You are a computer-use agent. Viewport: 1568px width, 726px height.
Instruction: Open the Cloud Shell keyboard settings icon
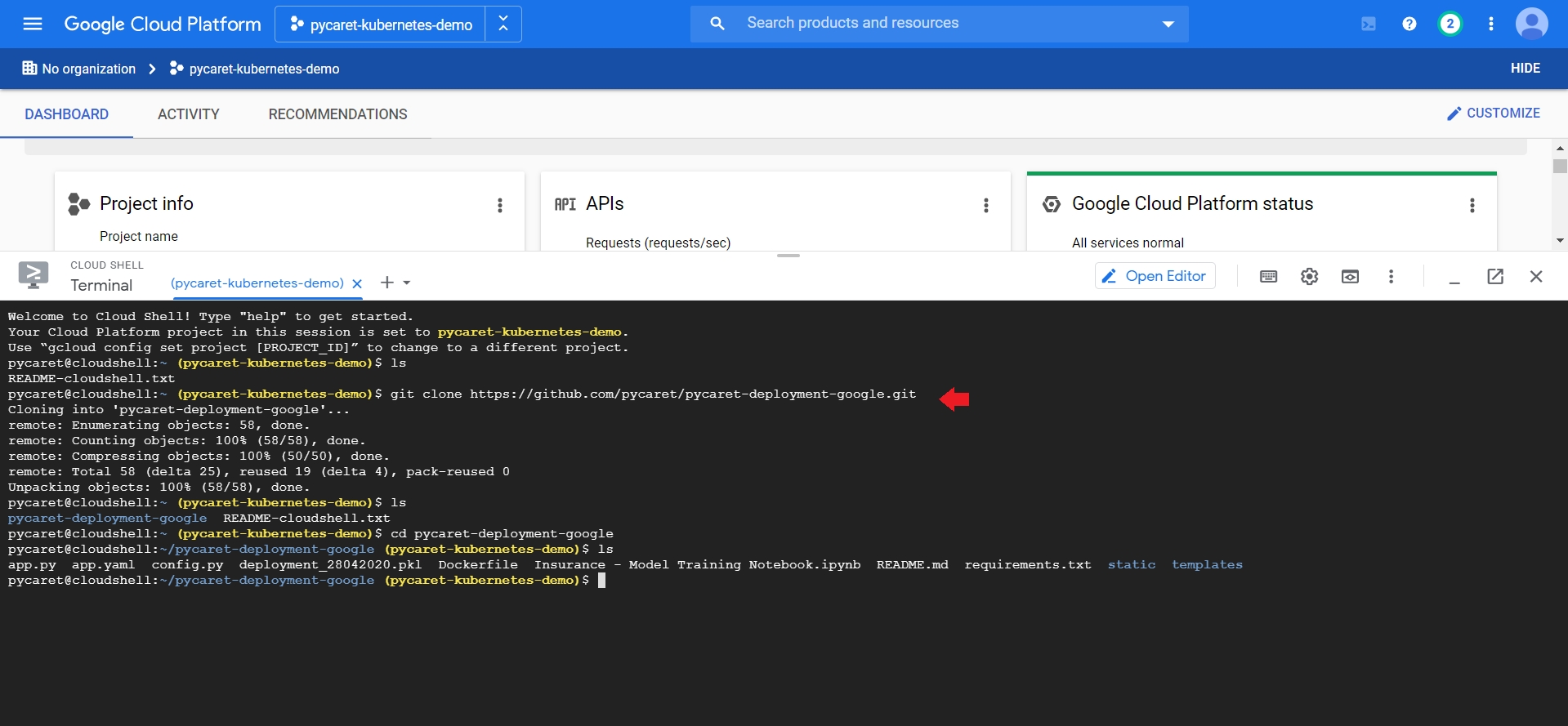point(1269,277)
